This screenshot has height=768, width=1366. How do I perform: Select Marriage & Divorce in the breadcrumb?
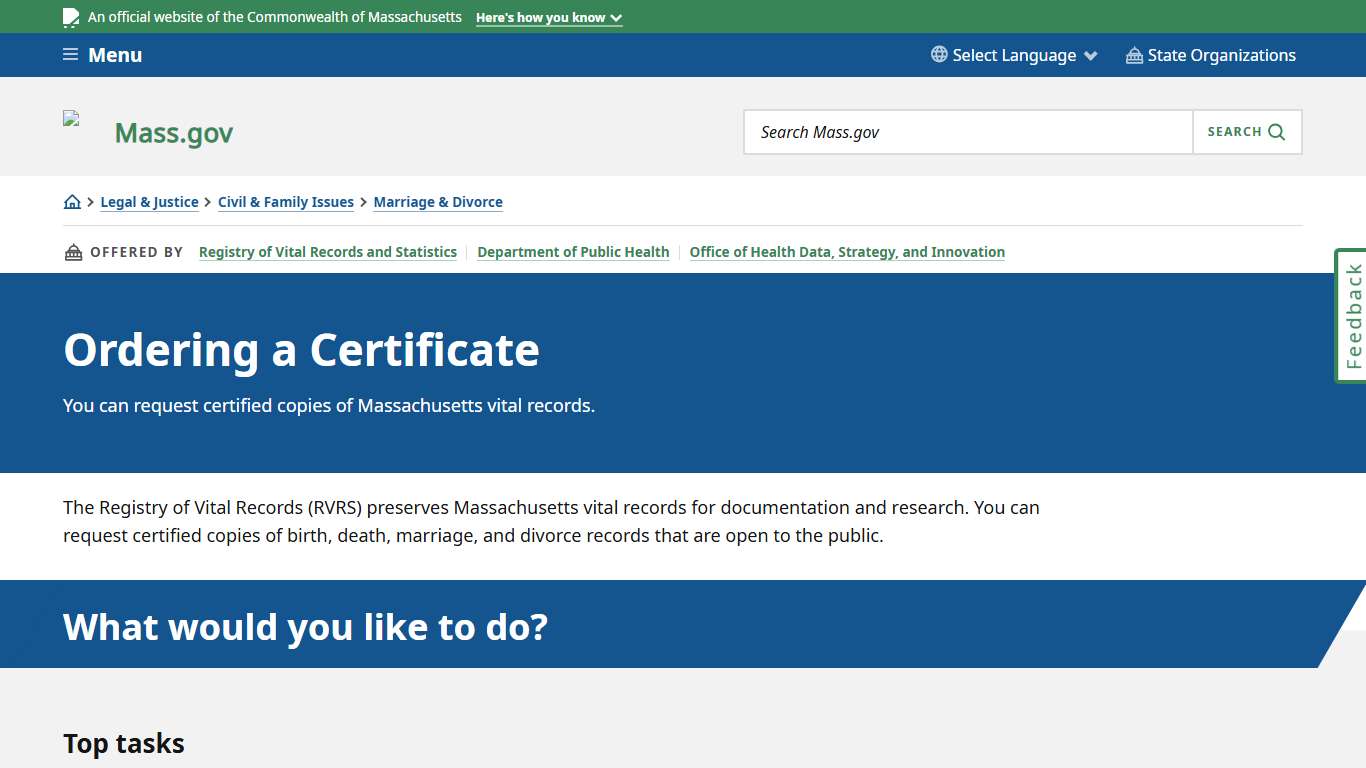pos(438,202)
